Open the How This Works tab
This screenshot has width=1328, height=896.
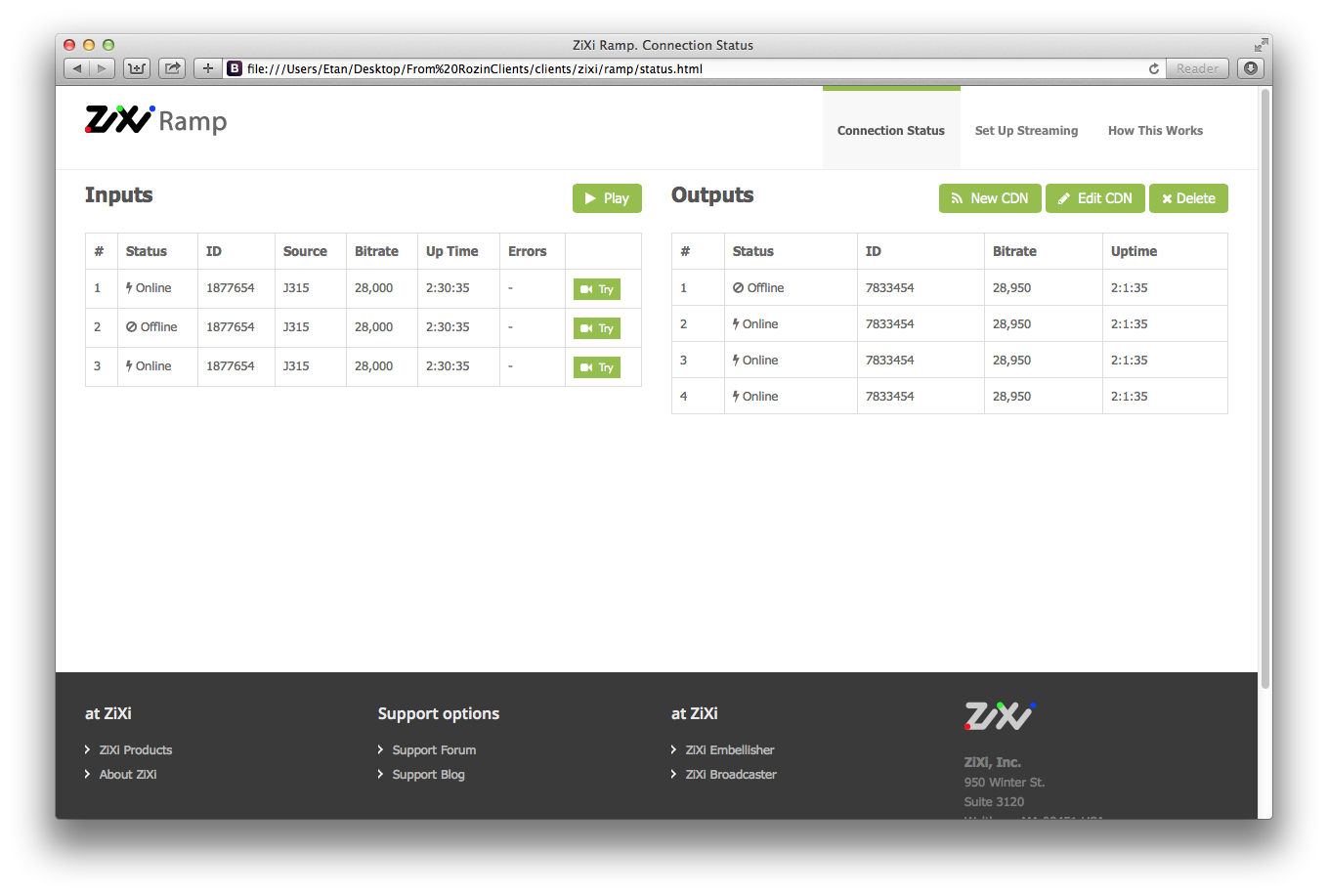point(1155,130)
